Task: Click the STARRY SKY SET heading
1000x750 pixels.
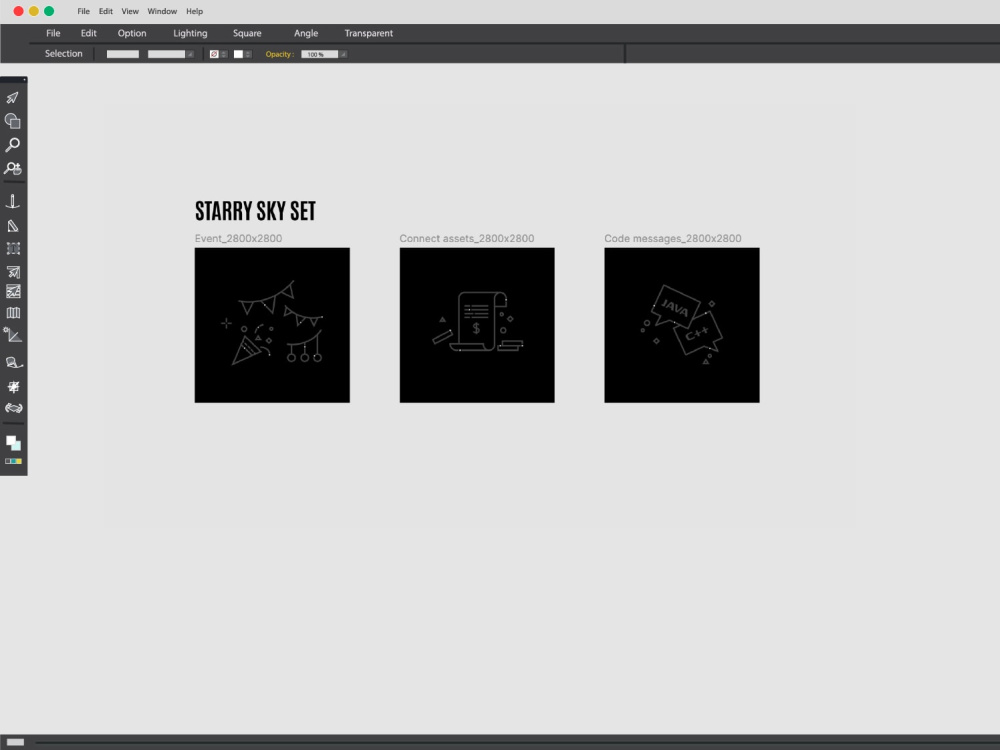Action: [x=255, y=211]
